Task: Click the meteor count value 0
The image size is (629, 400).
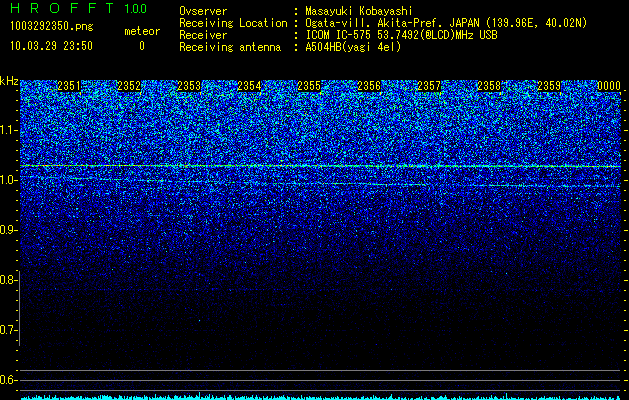Action: tap(142, 46)
